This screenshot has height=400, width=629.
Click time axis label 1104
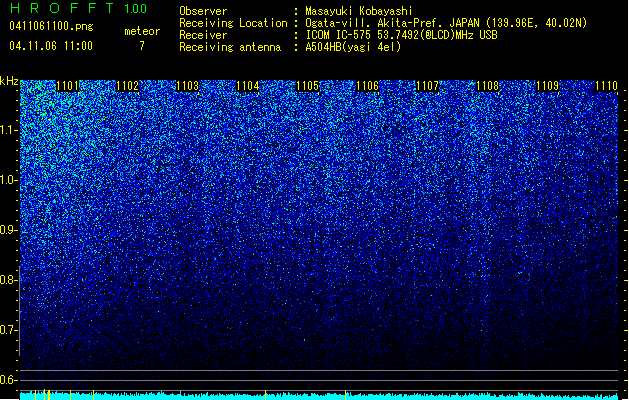[x=248, y=86]
